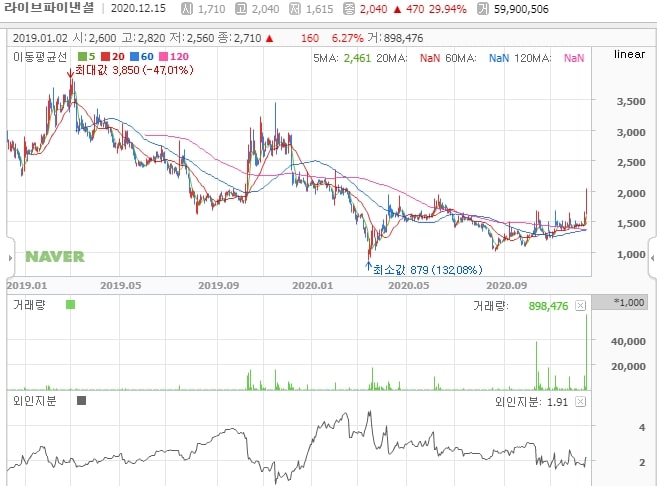Toggle the 120-day moving average swatch
The image size is (657, 486).
click(164, 57)
